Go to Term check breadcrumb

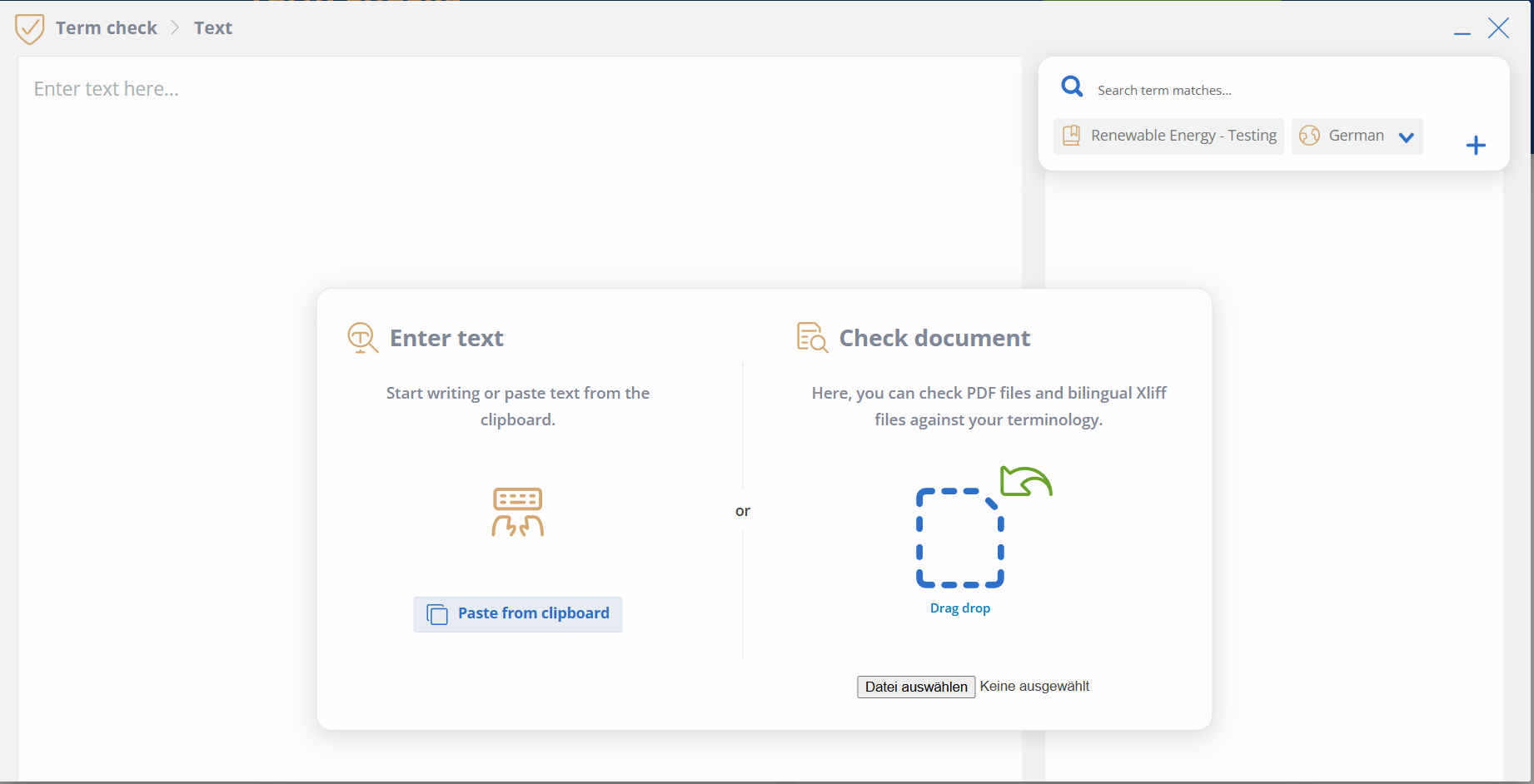coord(107,28)
